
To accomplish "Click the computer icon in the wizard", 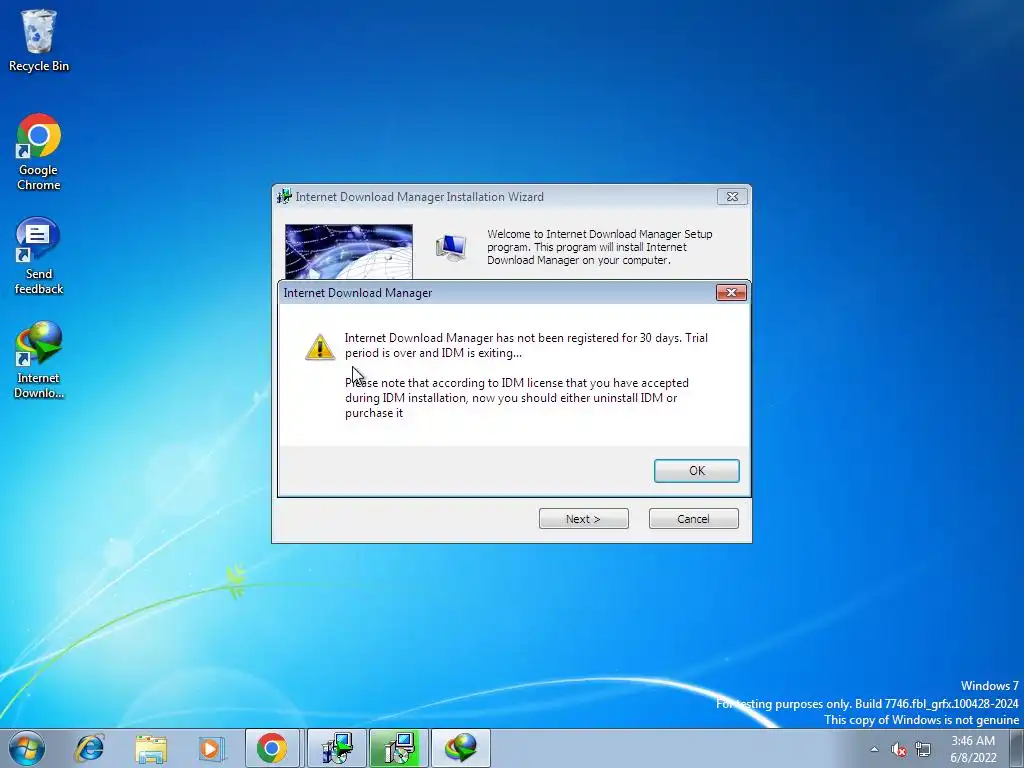I will (x=451, y=248).
